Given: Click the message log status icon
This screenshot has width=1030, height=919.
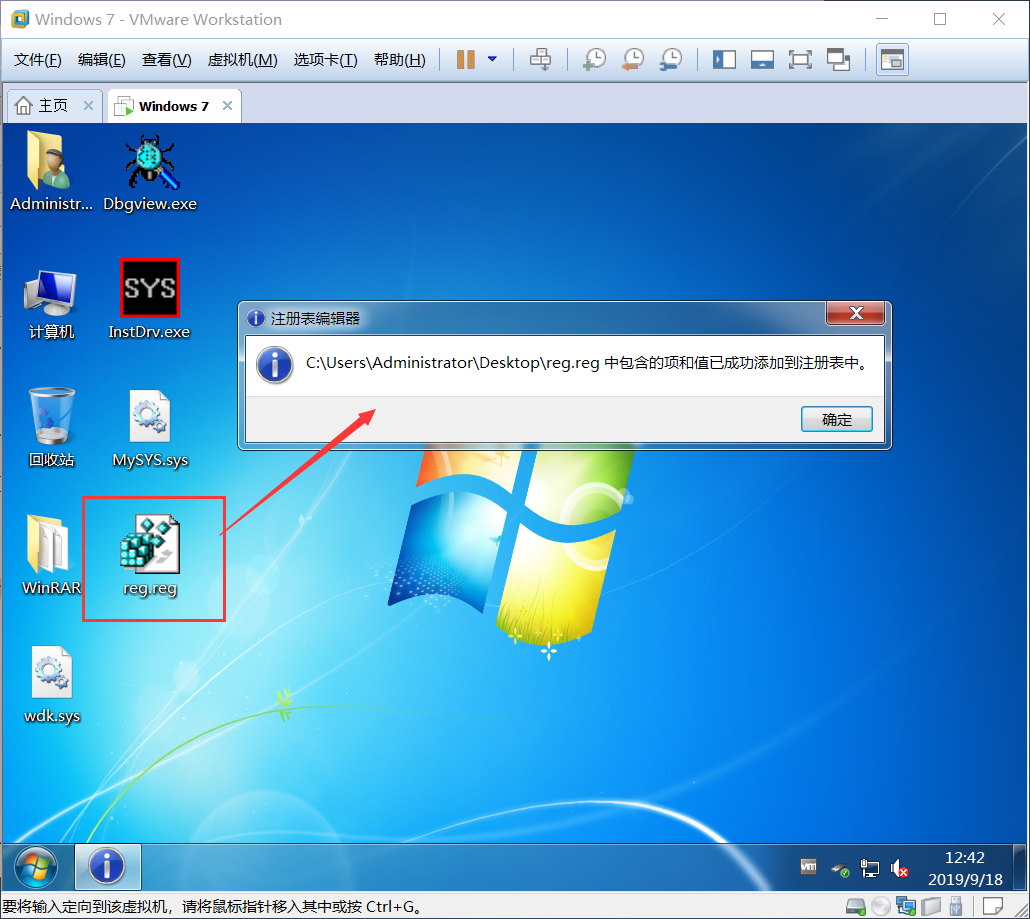Looking at the screenshot, I should pyautogui.click(x=993, y=907).
